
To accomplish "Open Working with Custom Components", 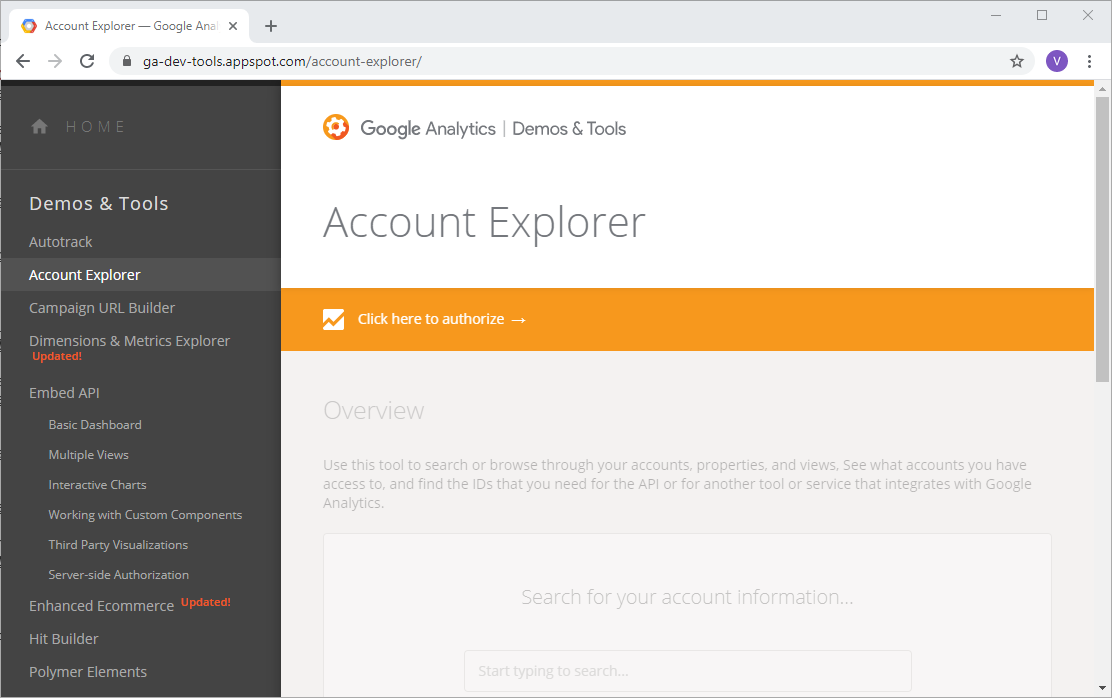I will (145, 515).
